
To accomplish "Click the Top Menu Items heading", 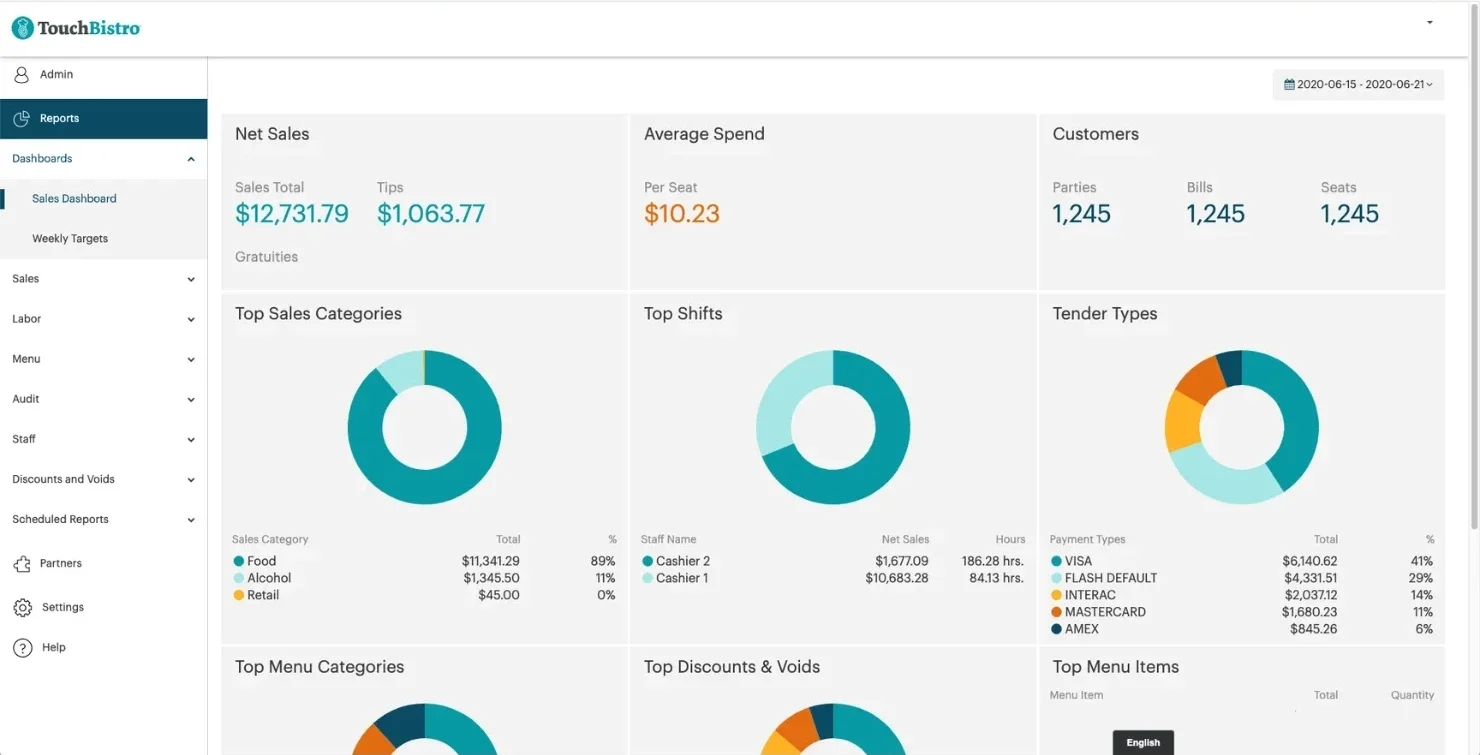I will [1116, 668].
